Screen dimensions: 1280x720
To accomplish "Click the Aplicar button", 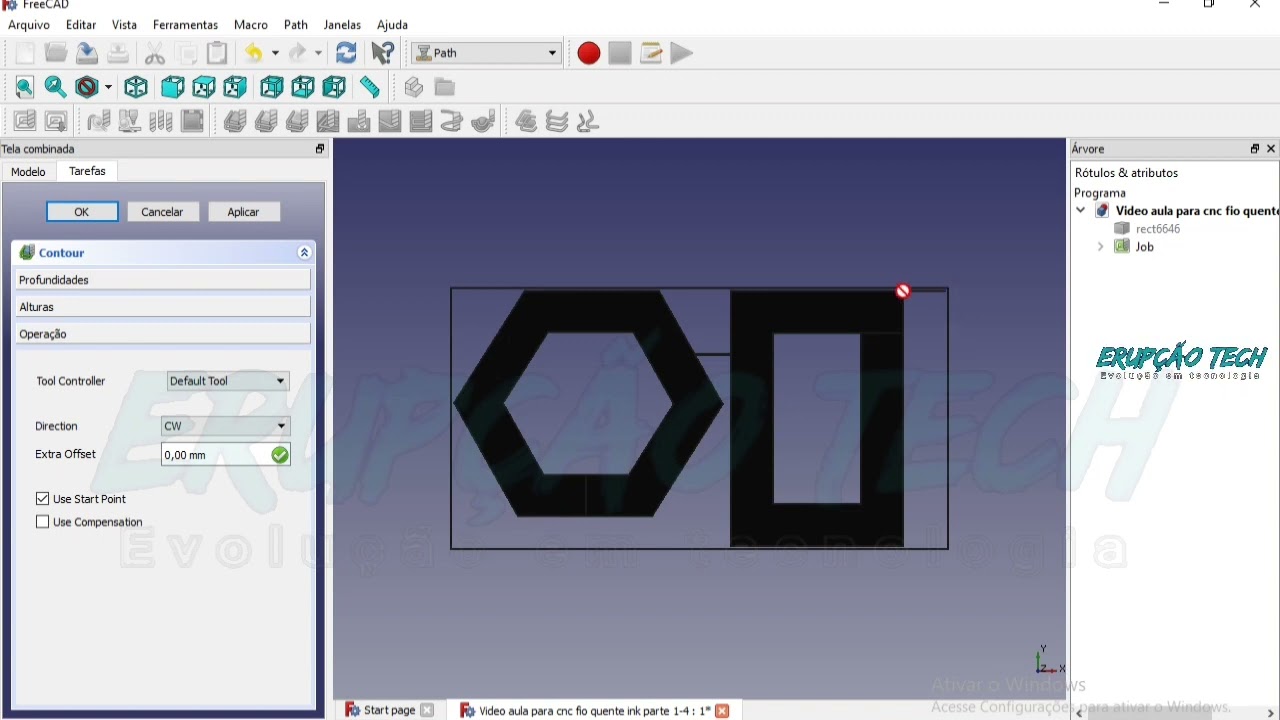I will point(243,212).
